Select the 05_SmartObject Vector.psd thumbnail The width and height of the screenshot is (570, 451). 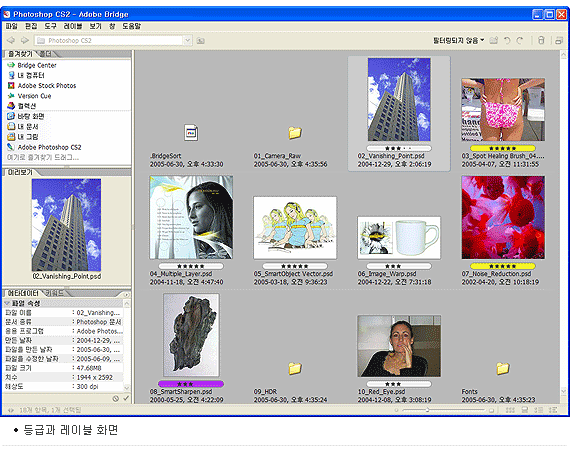pos(295,227)
